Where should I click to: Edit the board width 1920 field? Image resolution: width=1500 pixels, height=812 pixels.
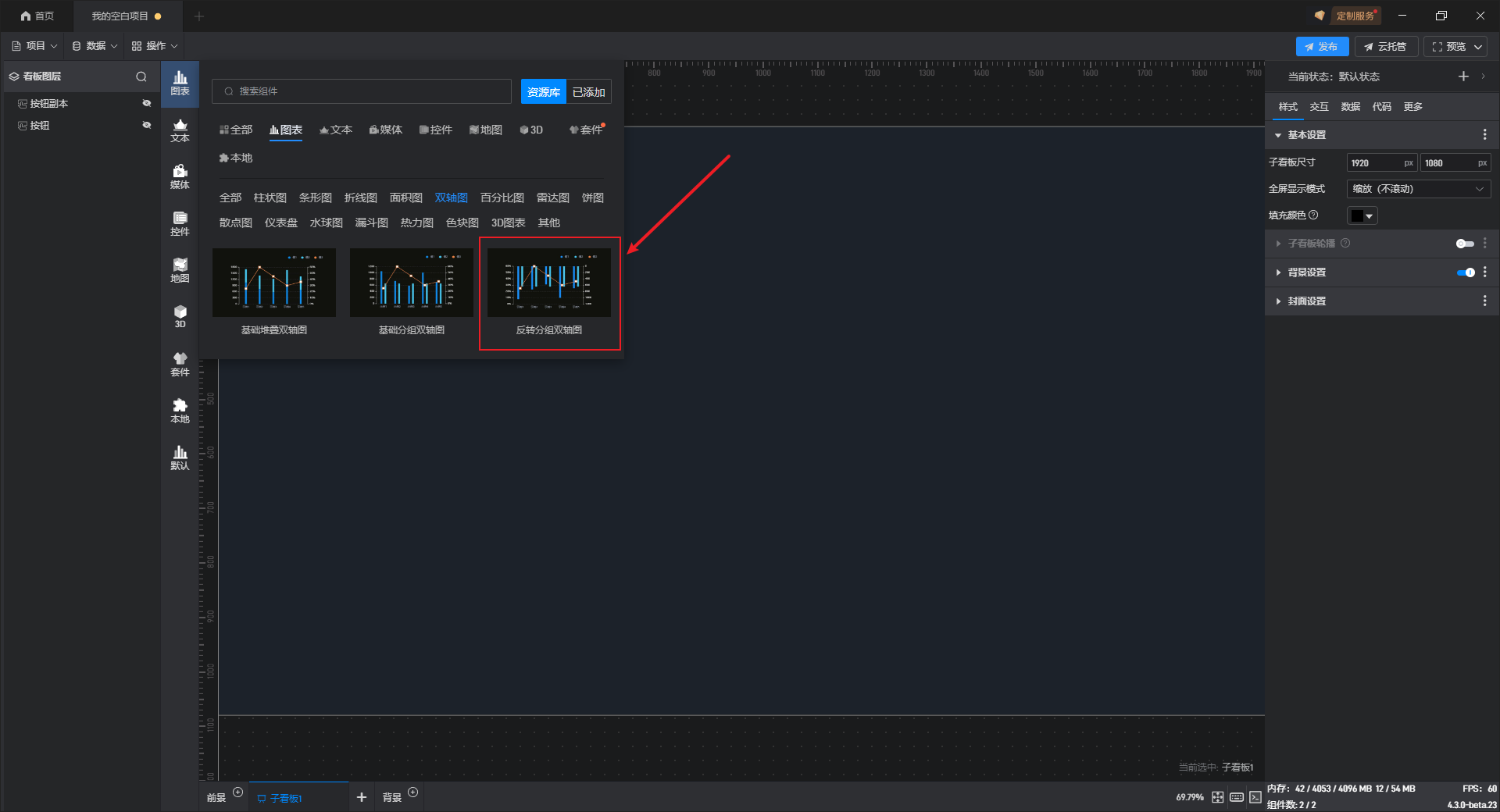pyautogui.click(x=1381, y=163)
